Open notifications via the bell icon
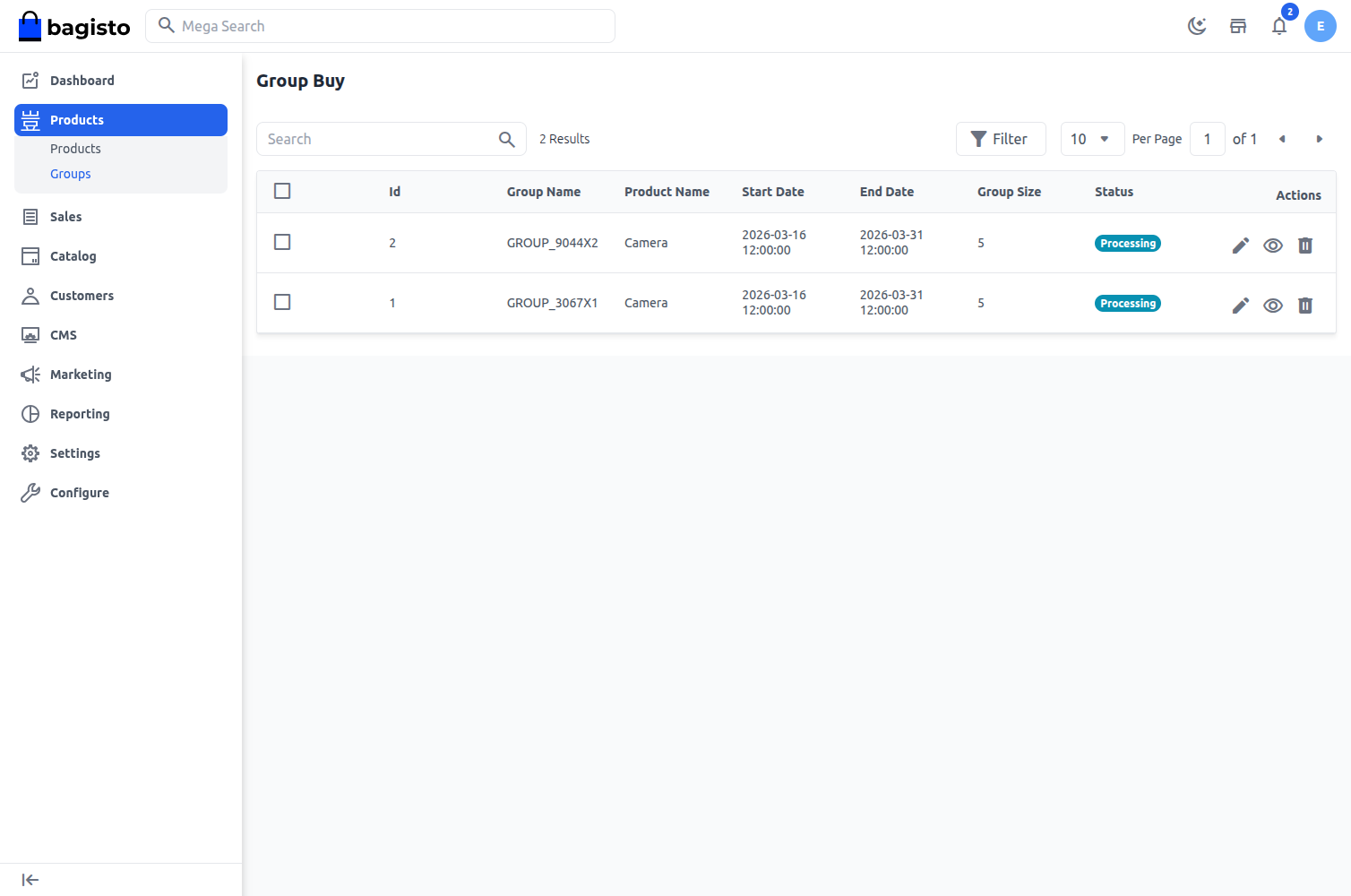 (x=1279, y=28)
